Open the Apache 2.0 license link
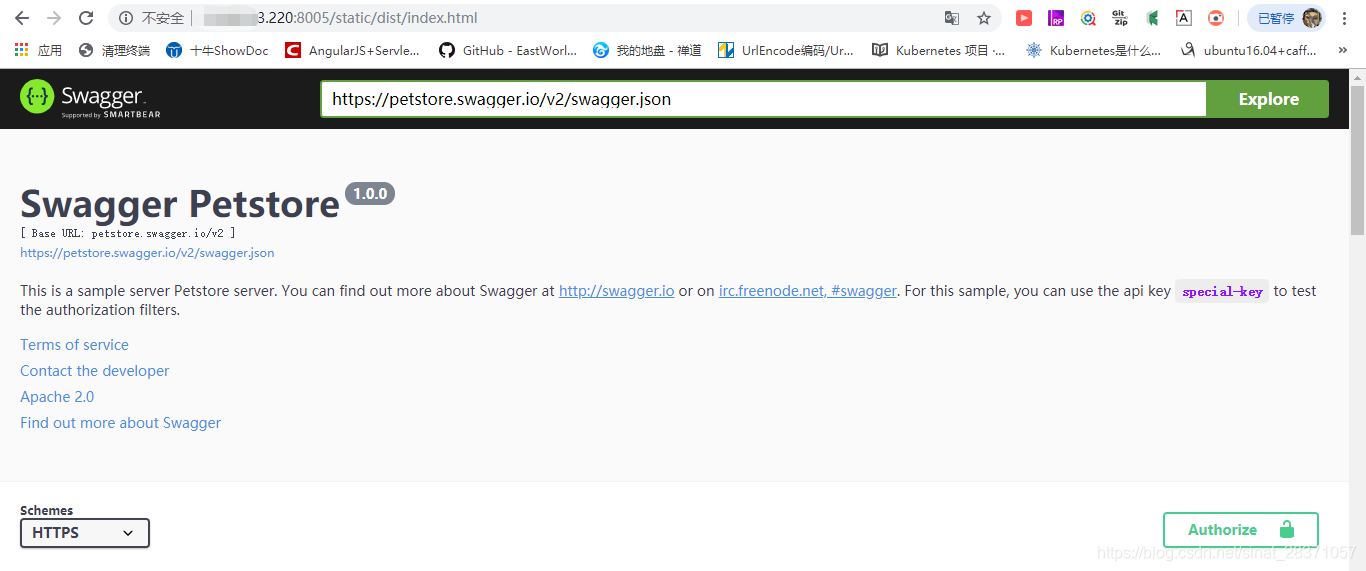The height and width of the screenshot is (571, 1366). pos(57,397)
